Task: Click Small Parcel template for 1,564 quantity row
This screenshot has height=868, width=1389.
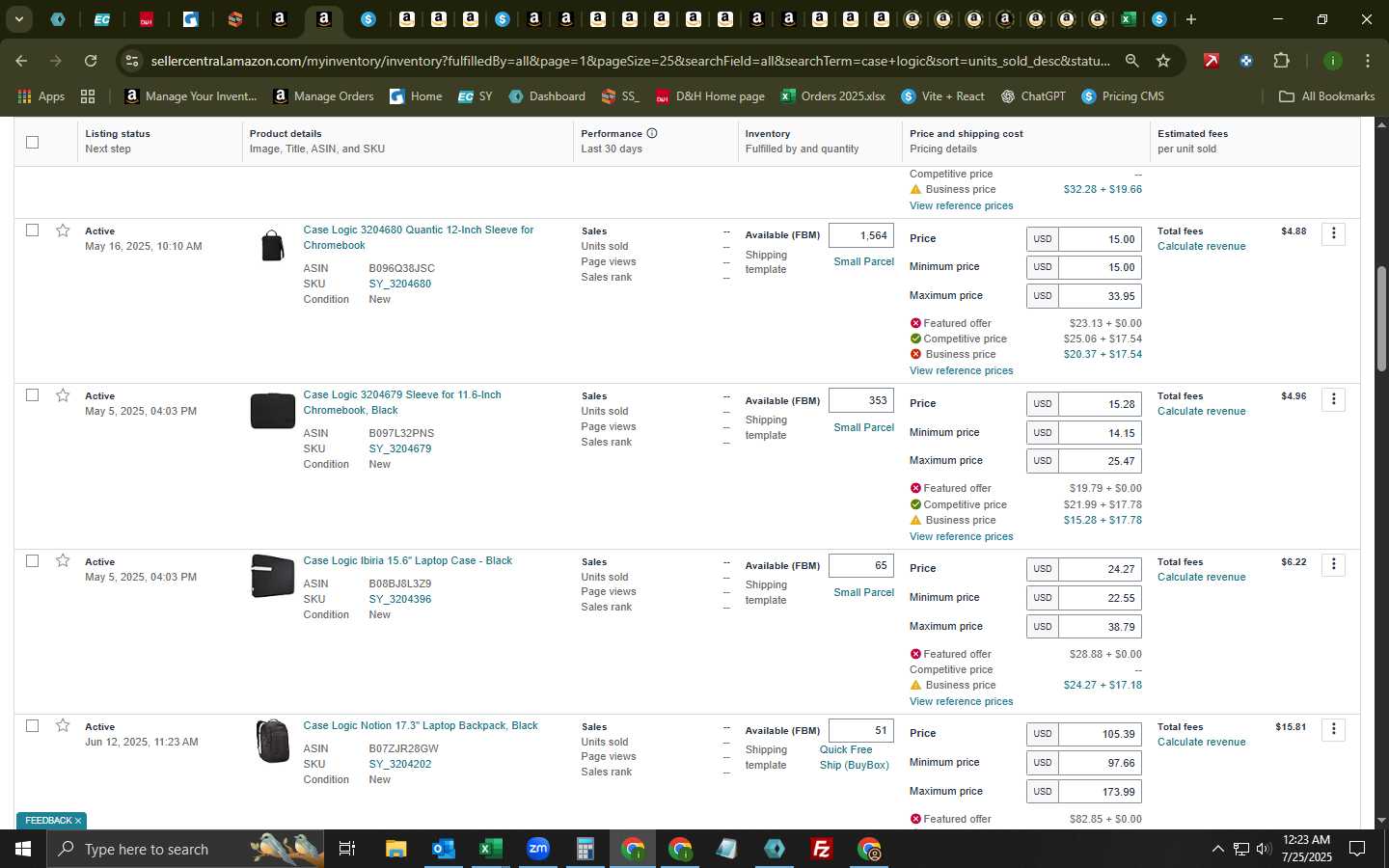Action: click(x=863, y=261)
